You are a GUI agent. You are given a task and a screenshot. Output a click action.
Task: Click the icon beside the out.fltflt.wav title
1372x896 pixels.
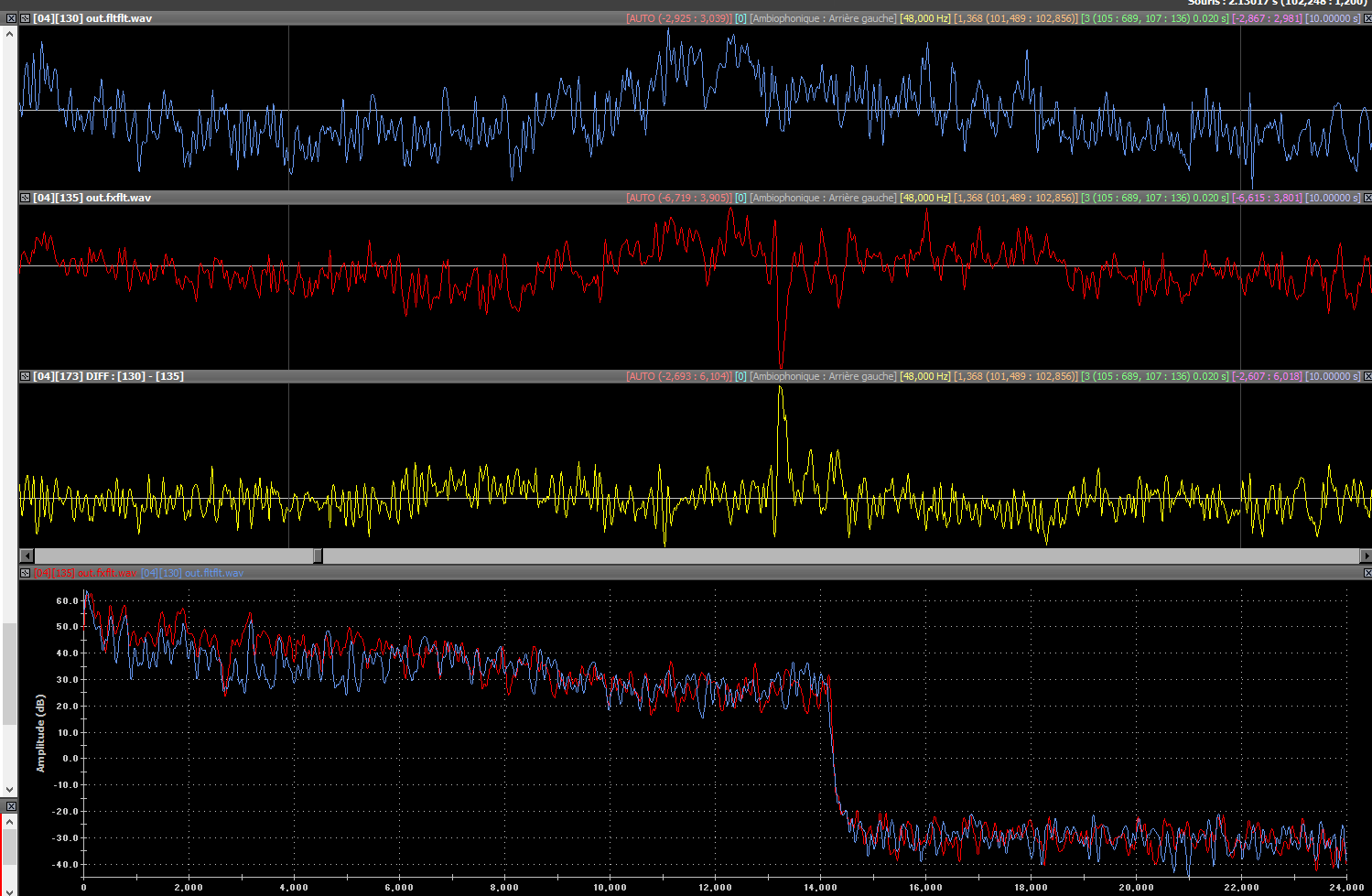click(25, 18)
